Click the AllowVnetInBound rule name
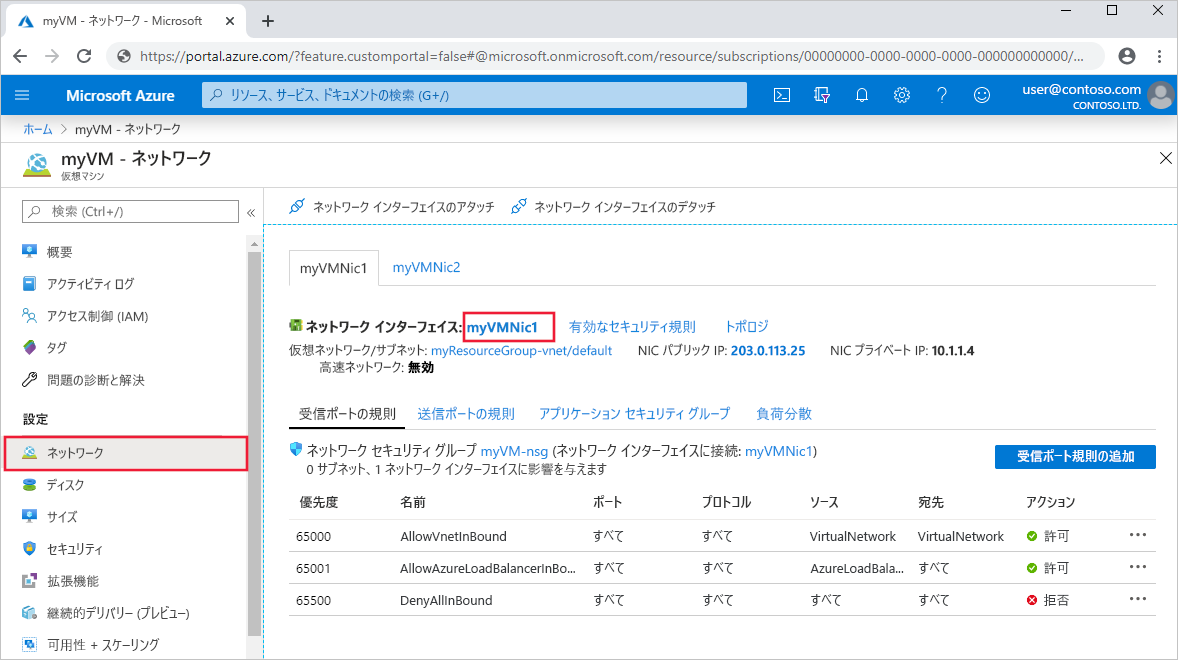Screen dimensions: 1178x660 (453, 536)
